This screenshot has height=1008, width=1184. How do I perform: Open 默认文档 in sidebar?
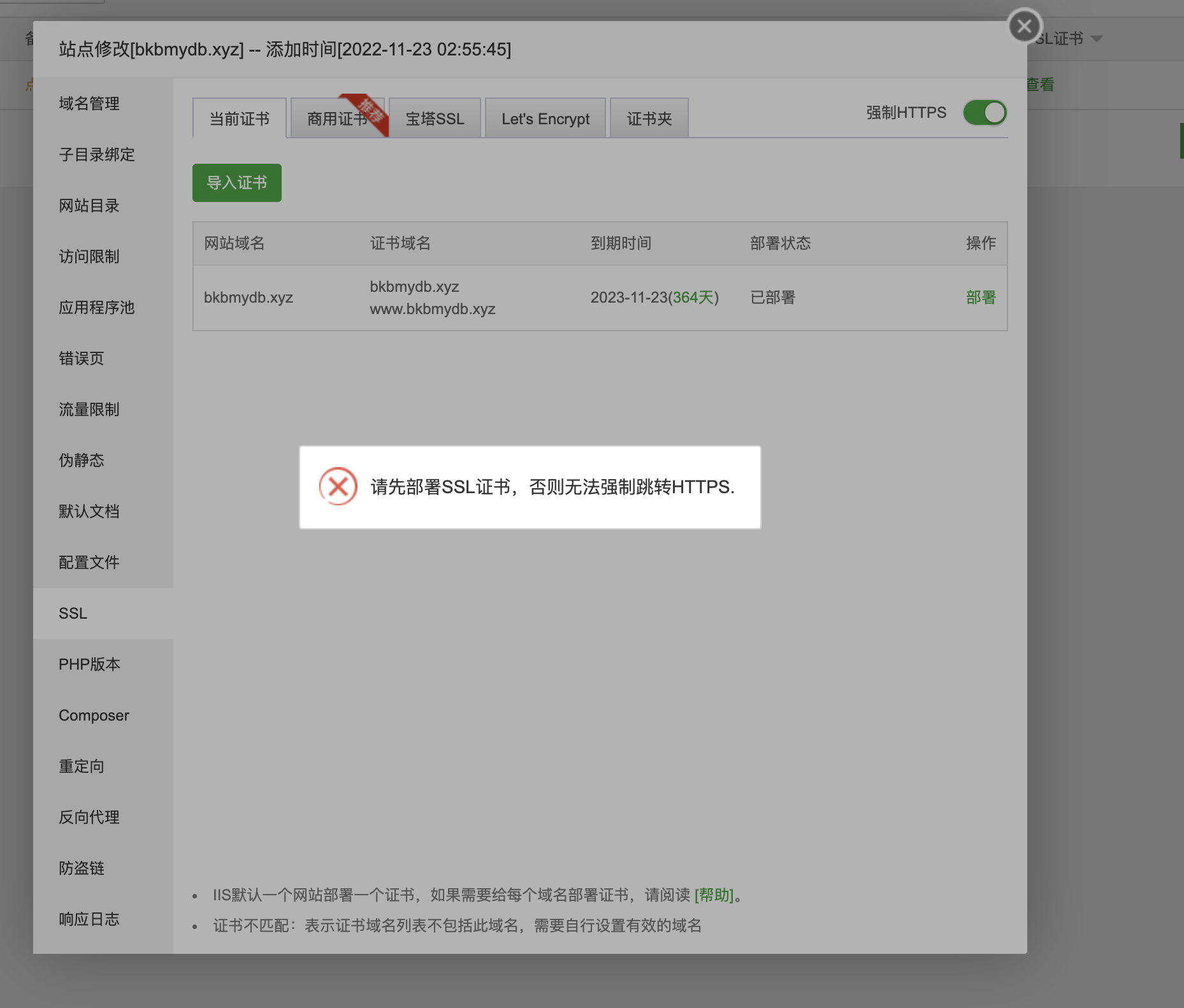coord(103,511)
